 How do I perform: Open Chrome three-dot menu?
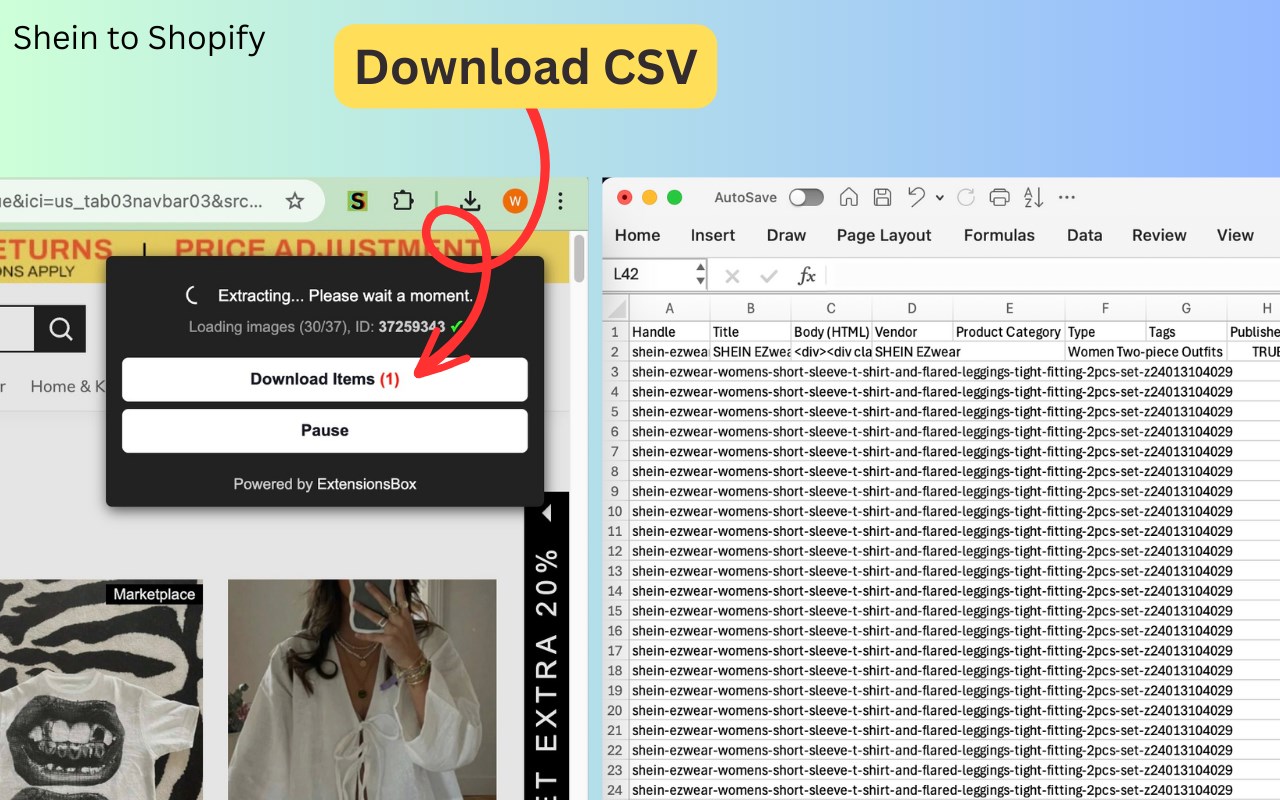pyautogui.click(x=560, y=201)
